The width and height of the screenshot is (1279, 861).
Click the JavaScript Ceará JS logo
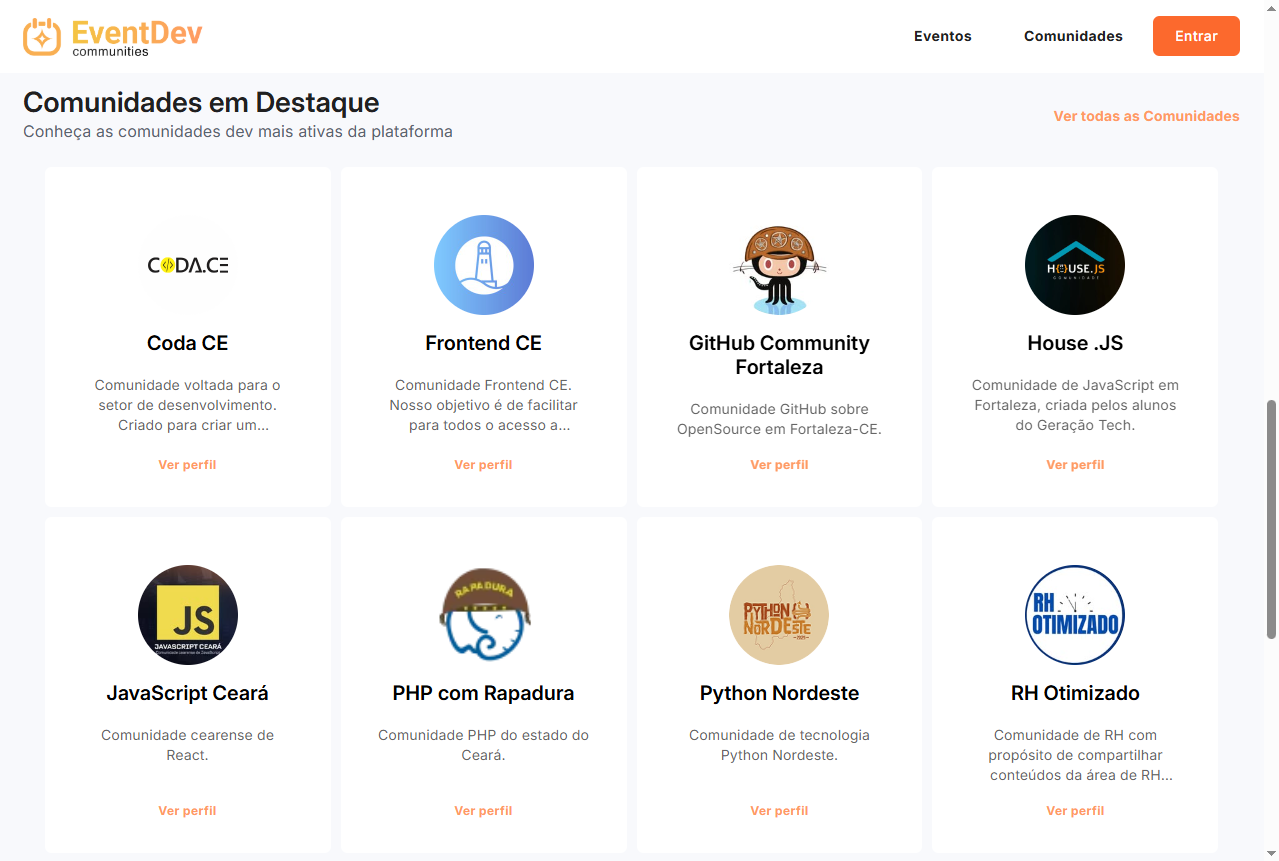point(188,615)
